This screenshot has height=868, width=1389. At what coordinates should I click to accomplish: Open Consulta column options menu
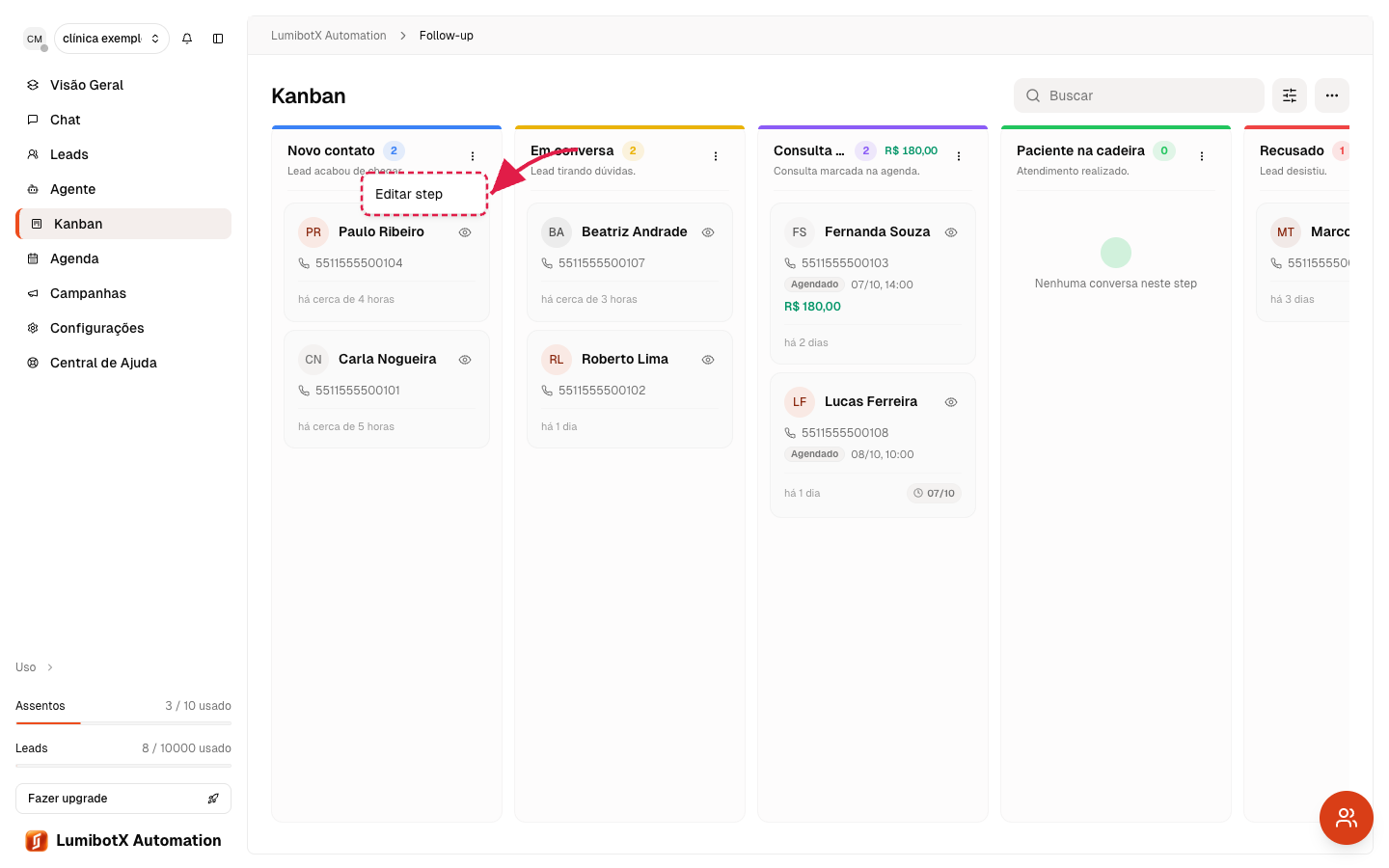pyautogui.click(x=959, y=156)
